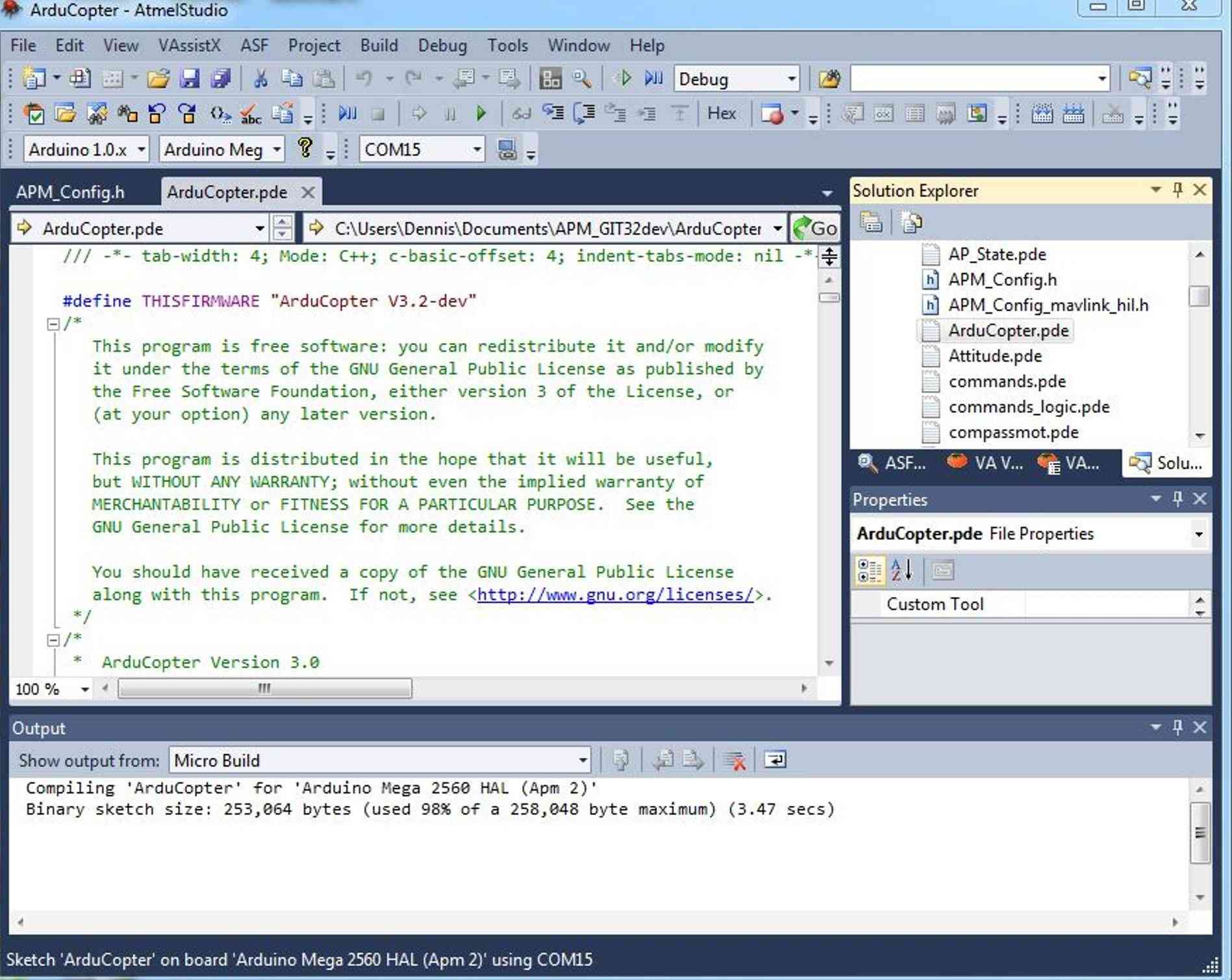
Task: Toggle auto-hide pin on Solution Explorer
Action: (x=1176, y=190)
